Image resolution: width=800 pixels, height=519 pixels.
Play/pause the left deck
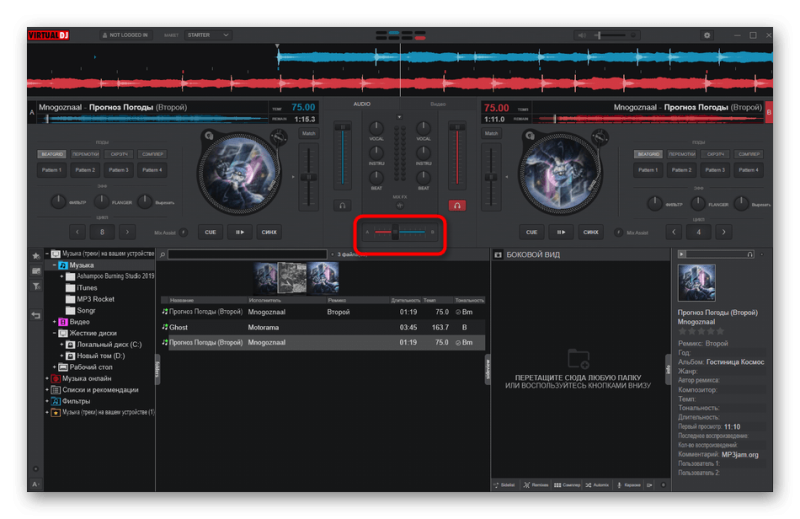[240, 232]
